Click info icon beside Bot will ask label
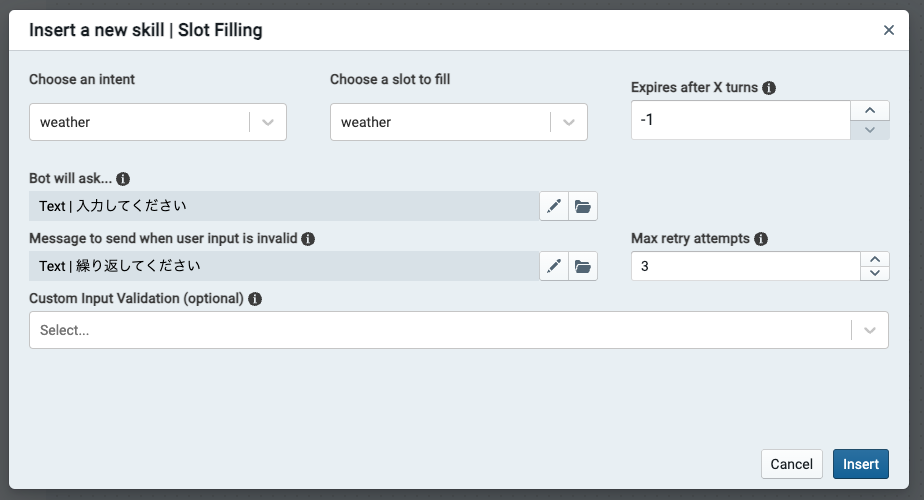Viewport: 924px width, 500px height. pos(123,179)
